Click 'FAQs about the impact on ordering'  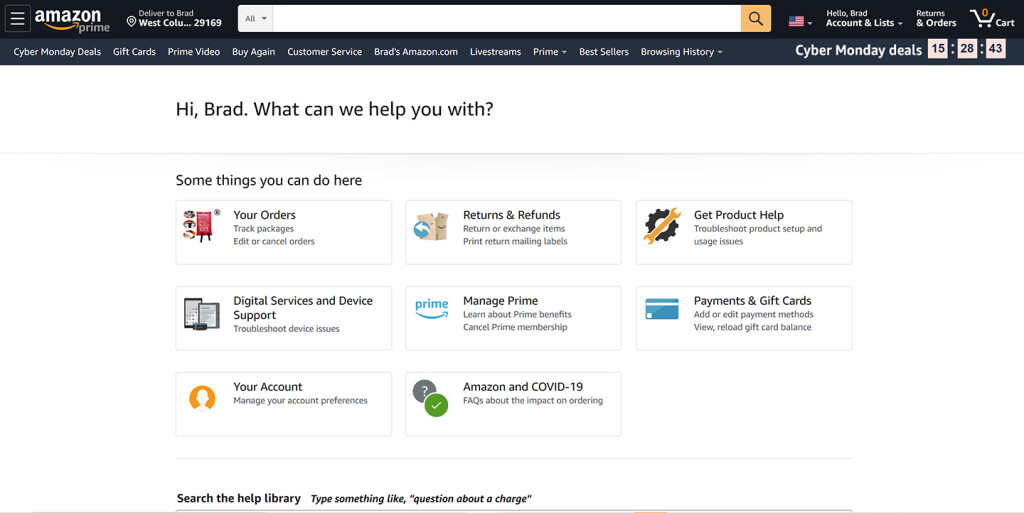point(533,401)
